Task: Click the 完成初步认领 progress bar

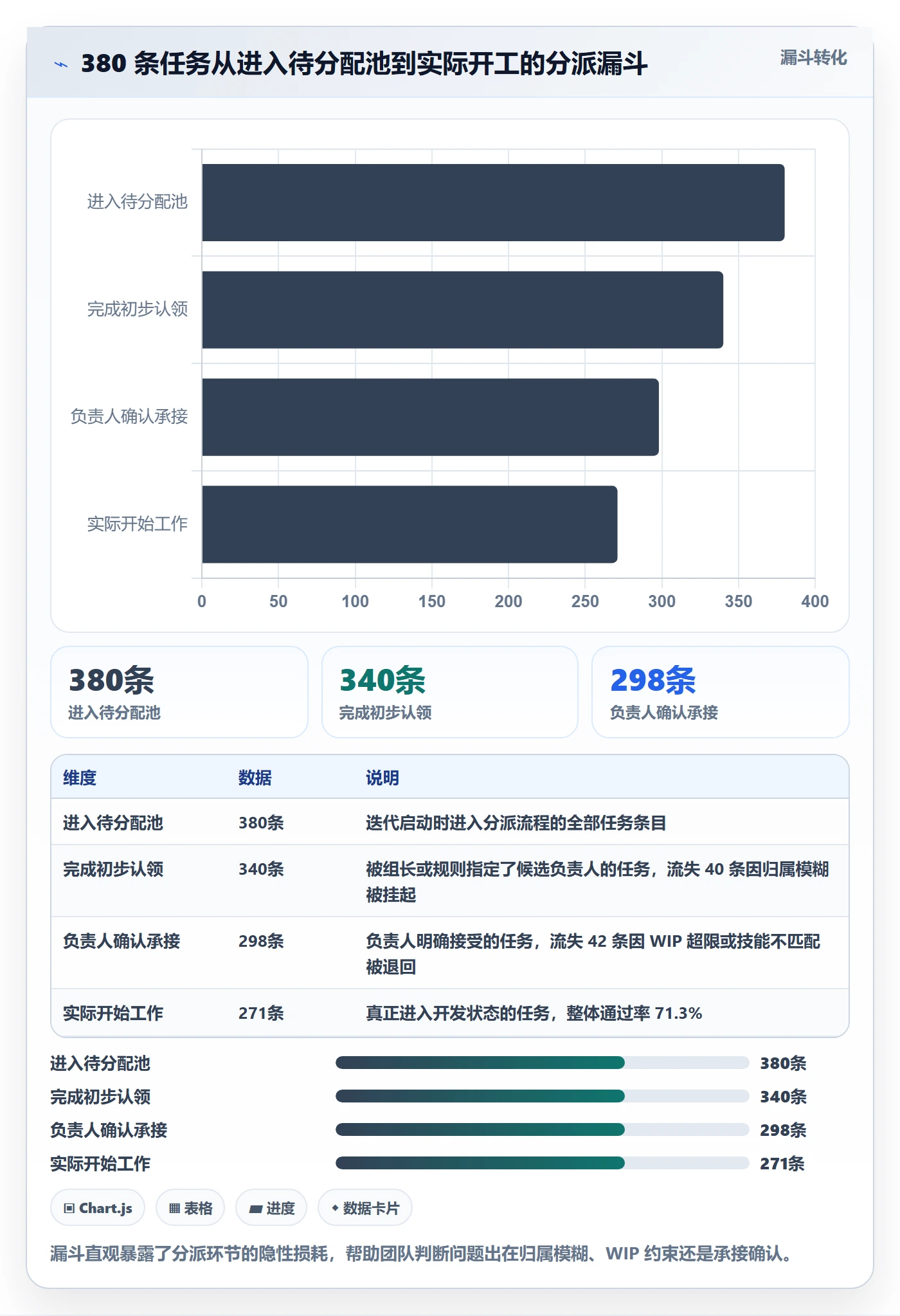Action: click(x=542, y=1096)
